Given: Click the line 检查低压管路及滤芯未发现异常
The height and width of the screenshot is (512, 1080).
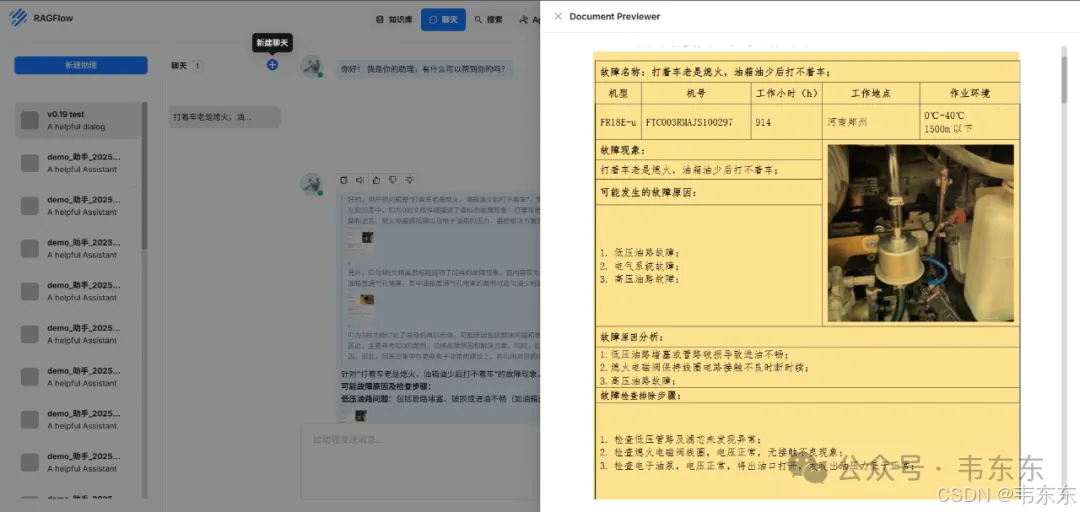Looking at the screenshot, I should (681, 440).
